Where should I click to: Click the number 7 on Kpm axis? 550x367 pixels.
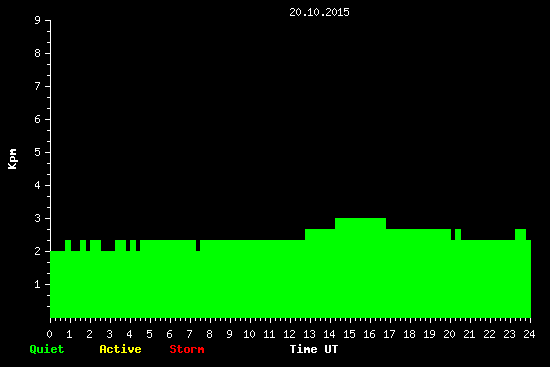point(38,86)
